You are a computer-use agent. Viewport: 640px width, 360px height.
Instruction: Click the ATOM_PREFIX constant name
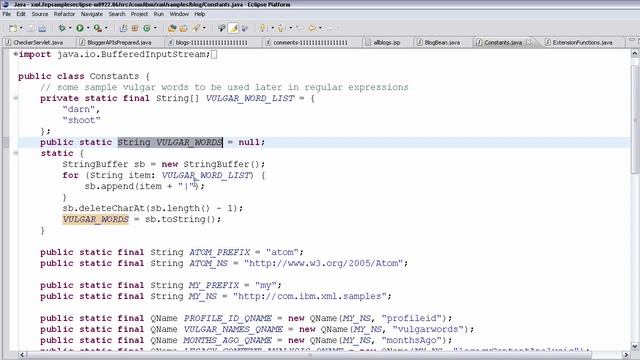[x=220, y=252]
